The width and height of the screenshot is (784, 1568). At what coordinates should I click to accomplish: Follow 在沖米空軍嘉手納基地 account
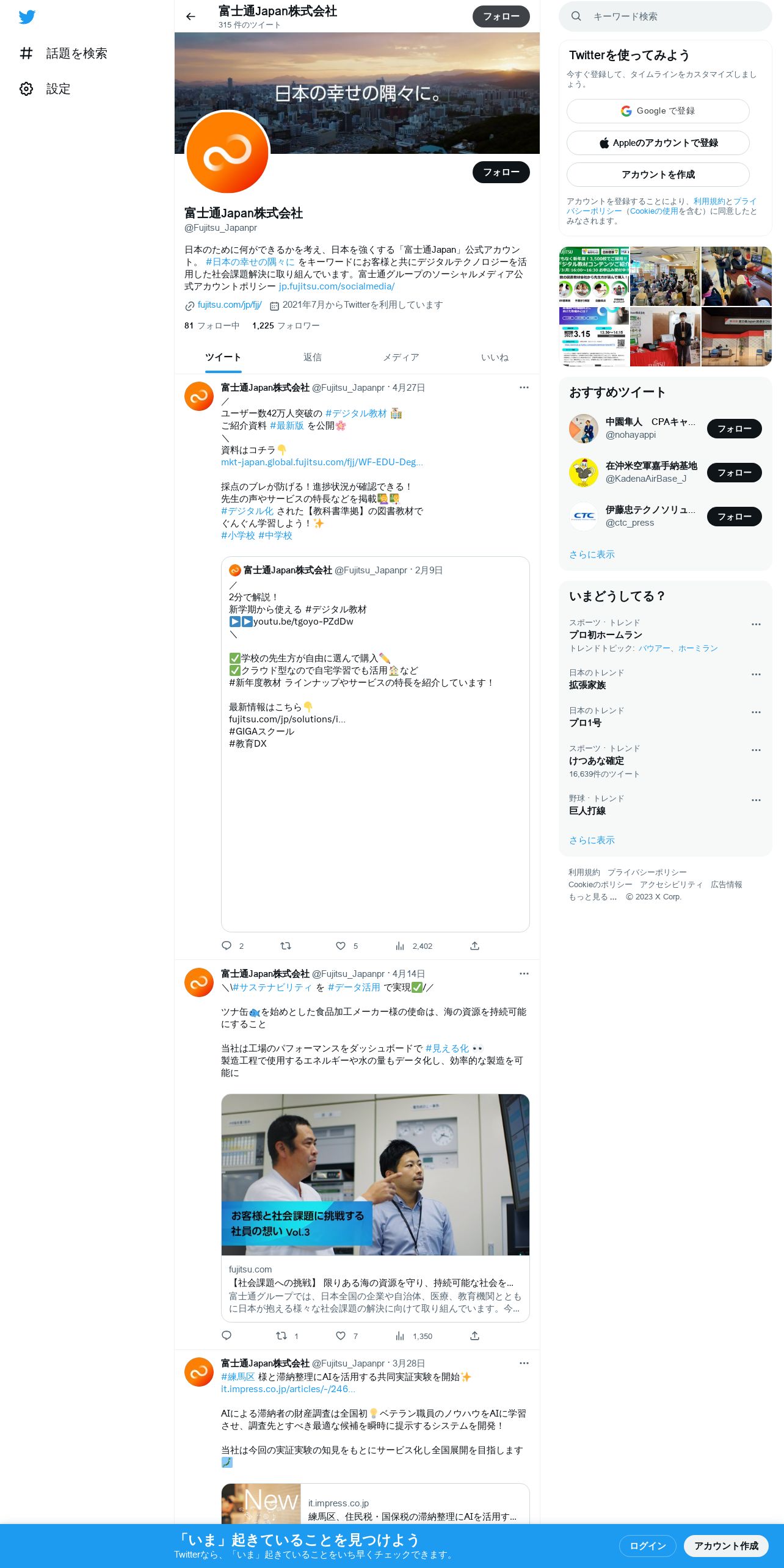pyautogui.click(x=734, y=473)
